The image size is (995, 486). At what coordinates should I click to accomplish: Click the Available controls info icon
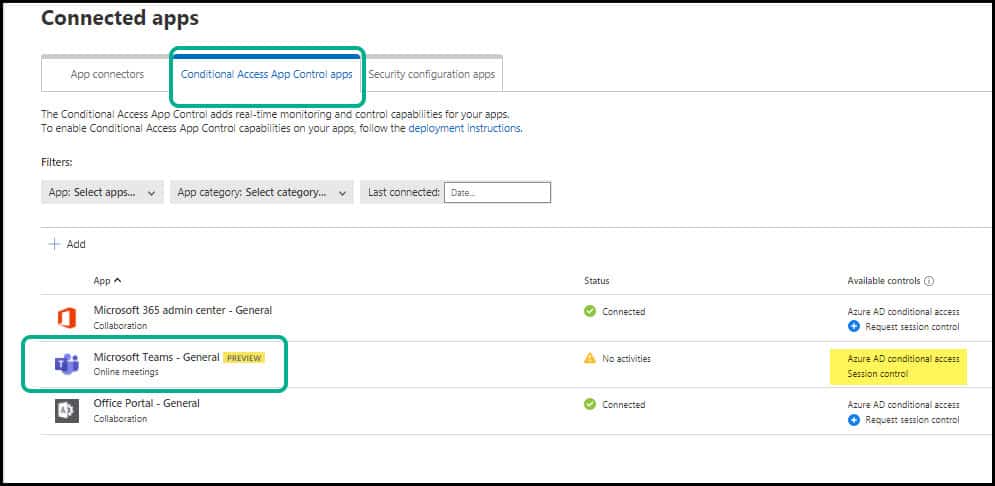[929, 280]
